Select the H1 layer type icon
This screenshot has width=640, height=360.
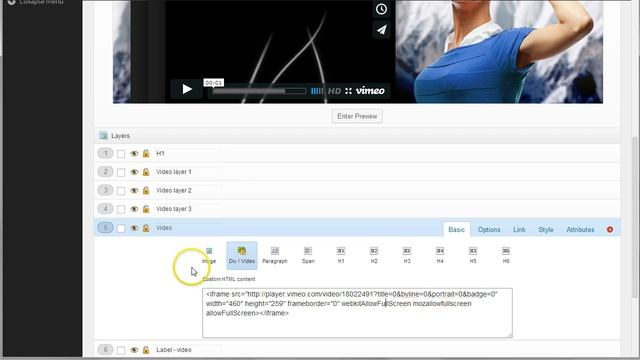click(x=341, y=255)
